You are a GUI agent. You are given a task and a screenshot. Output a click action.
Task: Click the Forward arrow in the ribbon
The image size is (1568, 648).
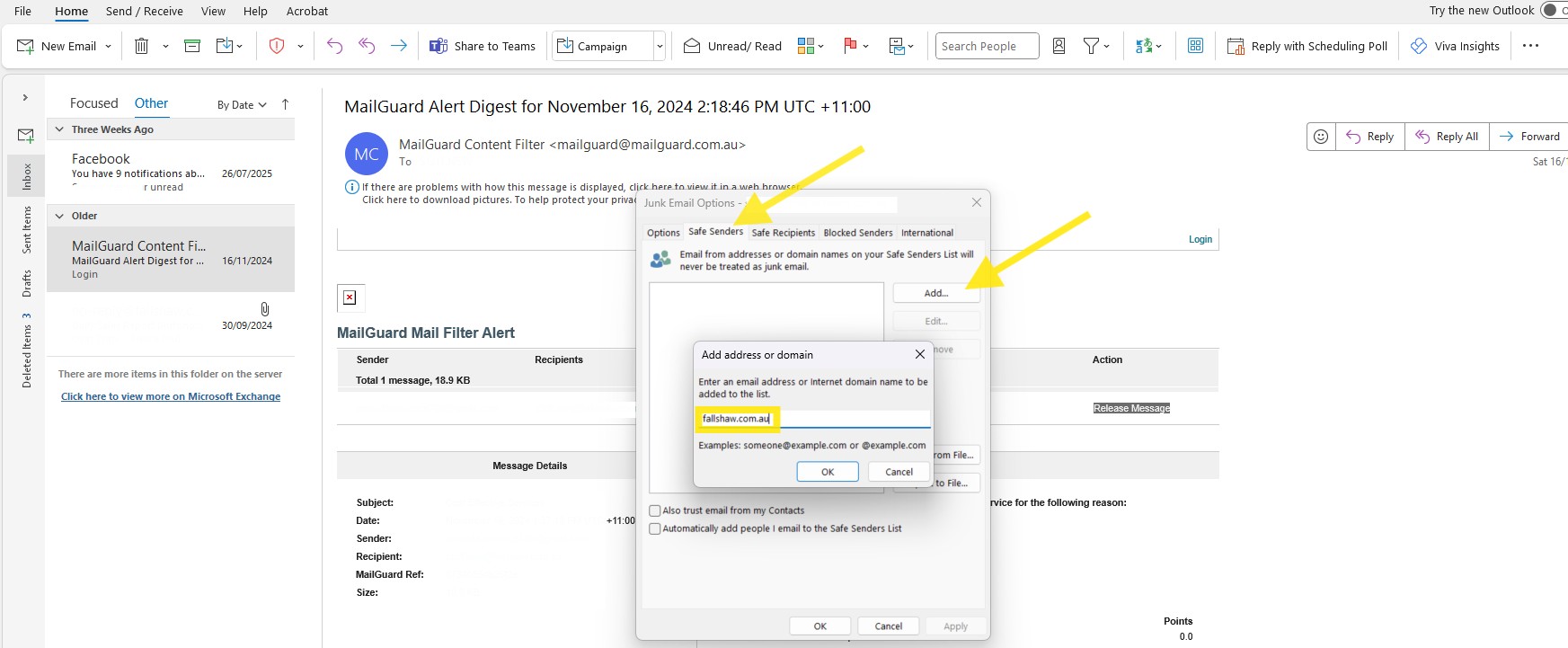399,46
